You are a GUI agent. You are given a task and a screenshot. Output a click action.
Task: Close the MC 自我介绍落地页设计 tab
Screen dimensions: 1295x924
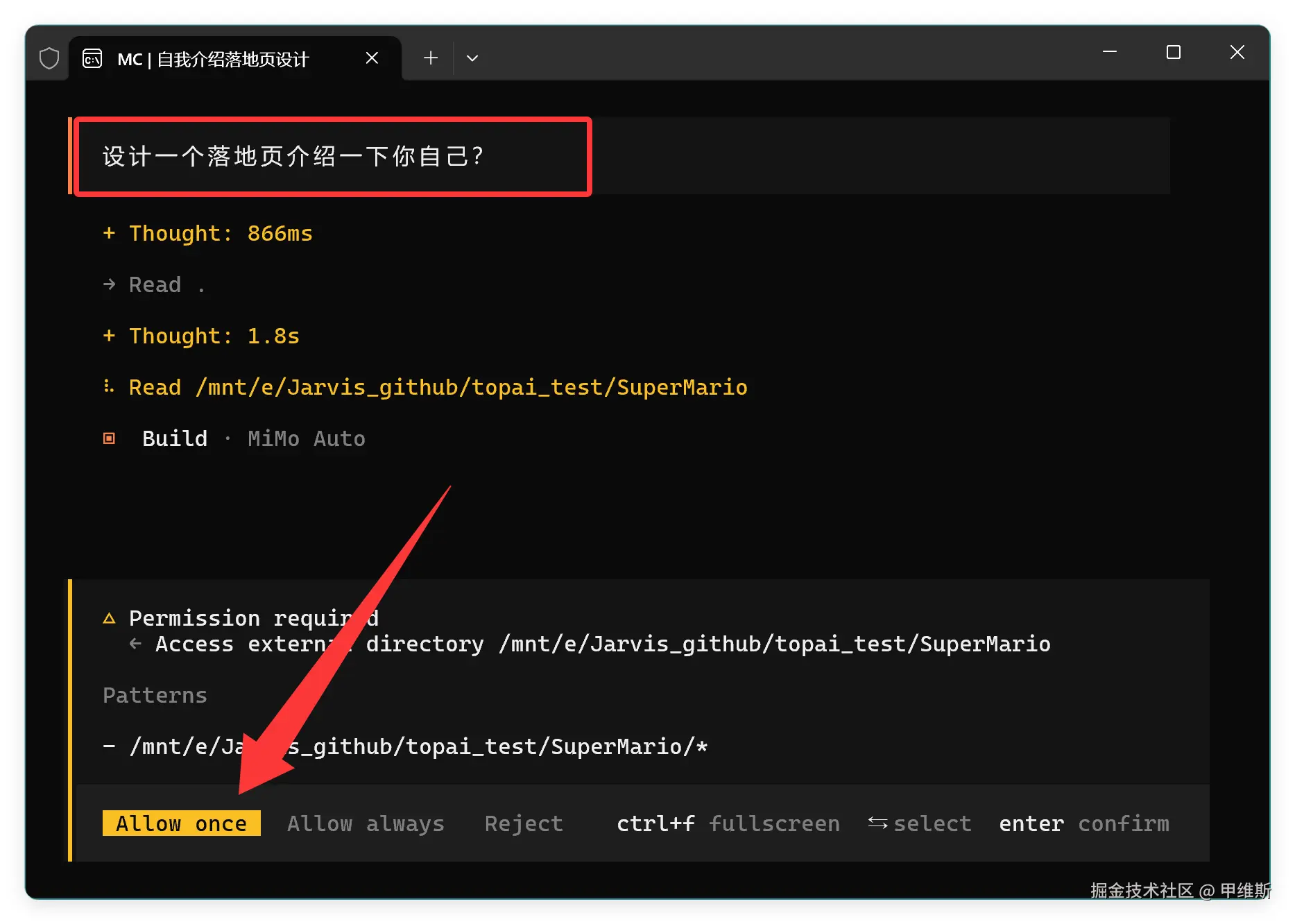(x=372, y=58)
